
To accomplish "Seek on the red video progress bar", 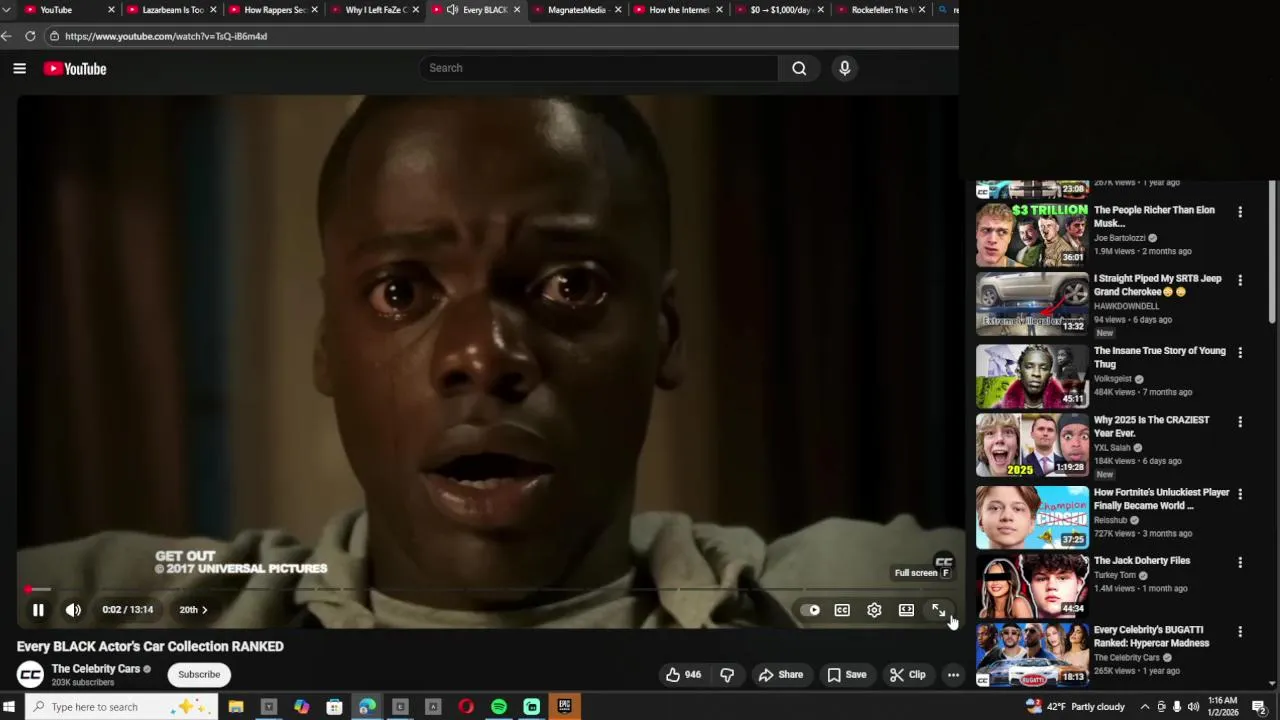I will click(487, 589).
